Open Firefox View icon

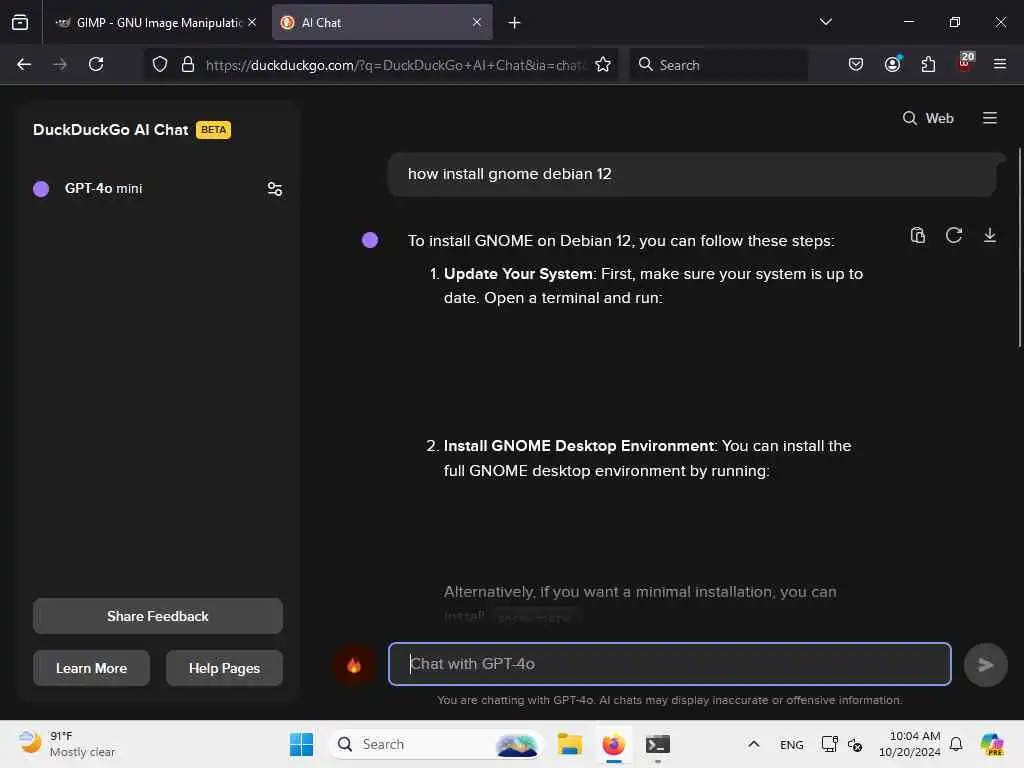[20, 22]
